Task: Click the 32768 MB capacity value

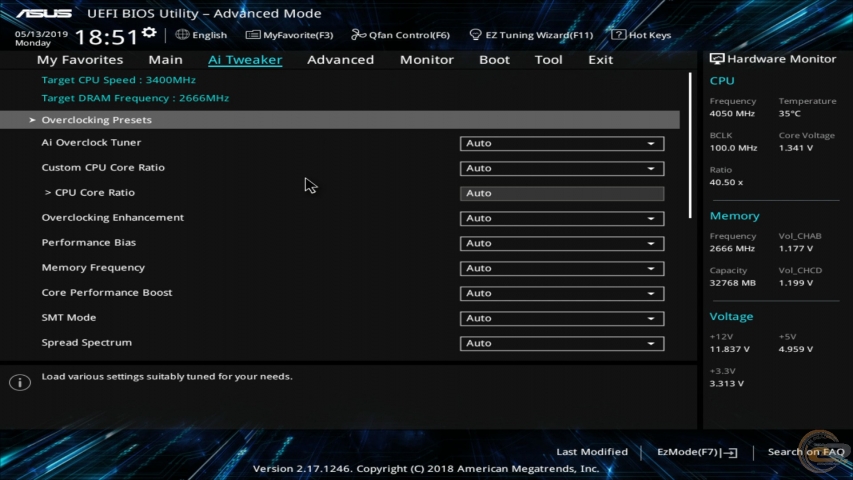Action: point(732,283)
